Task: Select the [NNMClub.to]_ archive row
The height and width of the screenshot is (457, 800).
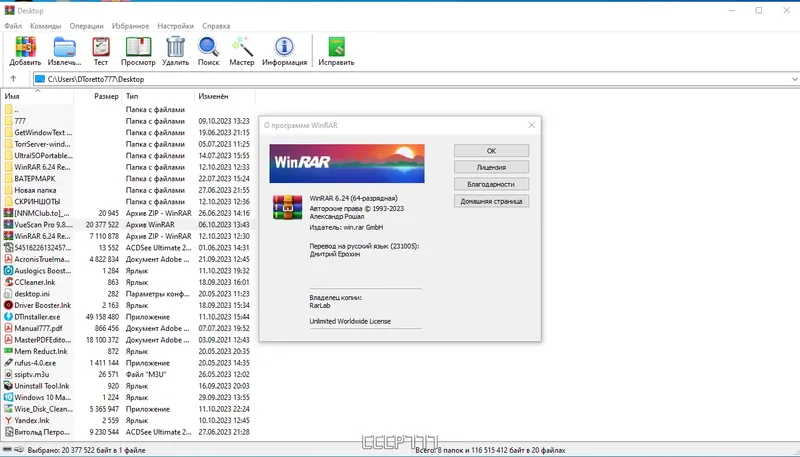Action: click(x=128, y=213)
